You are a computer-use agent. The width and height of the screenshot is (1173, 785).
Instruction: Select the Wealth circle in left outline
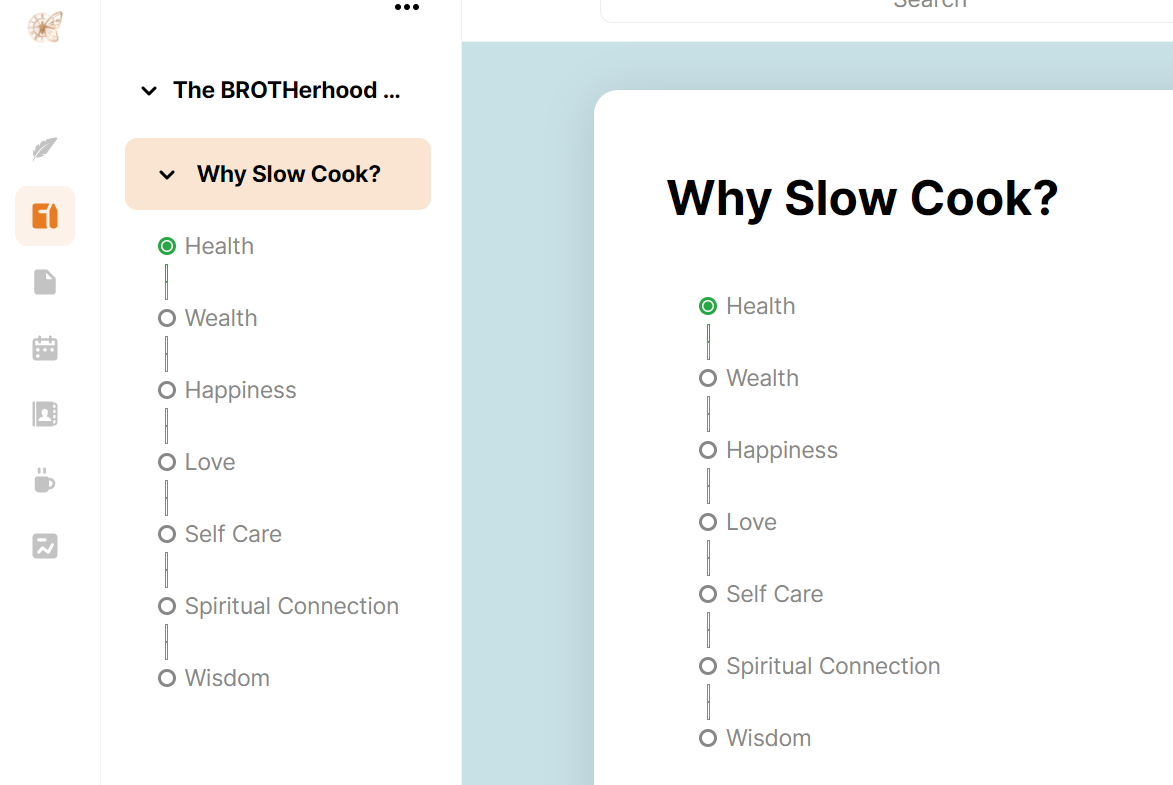(167, 318)
